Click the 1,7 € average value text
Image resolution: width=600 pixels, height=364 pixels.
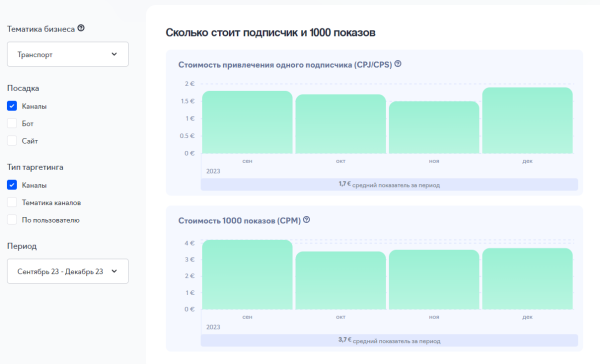click(344, 184)
